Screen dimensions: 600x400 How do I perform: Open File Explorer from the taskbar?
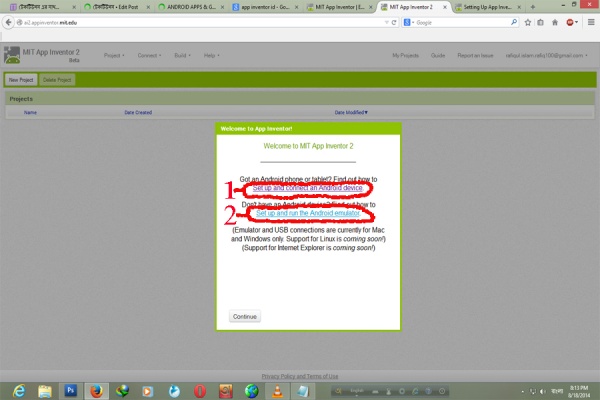pos(45,391)
